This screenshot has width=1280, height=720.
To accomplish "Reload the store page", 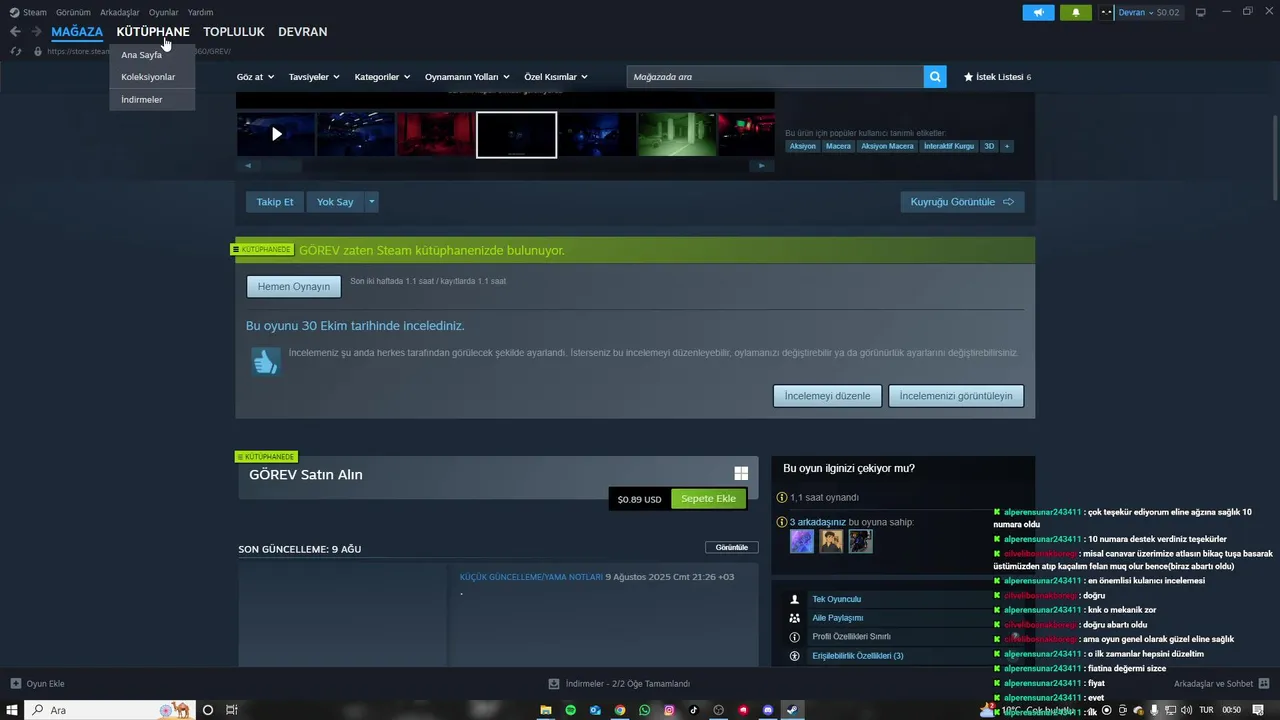I will [x=16, y=51].
